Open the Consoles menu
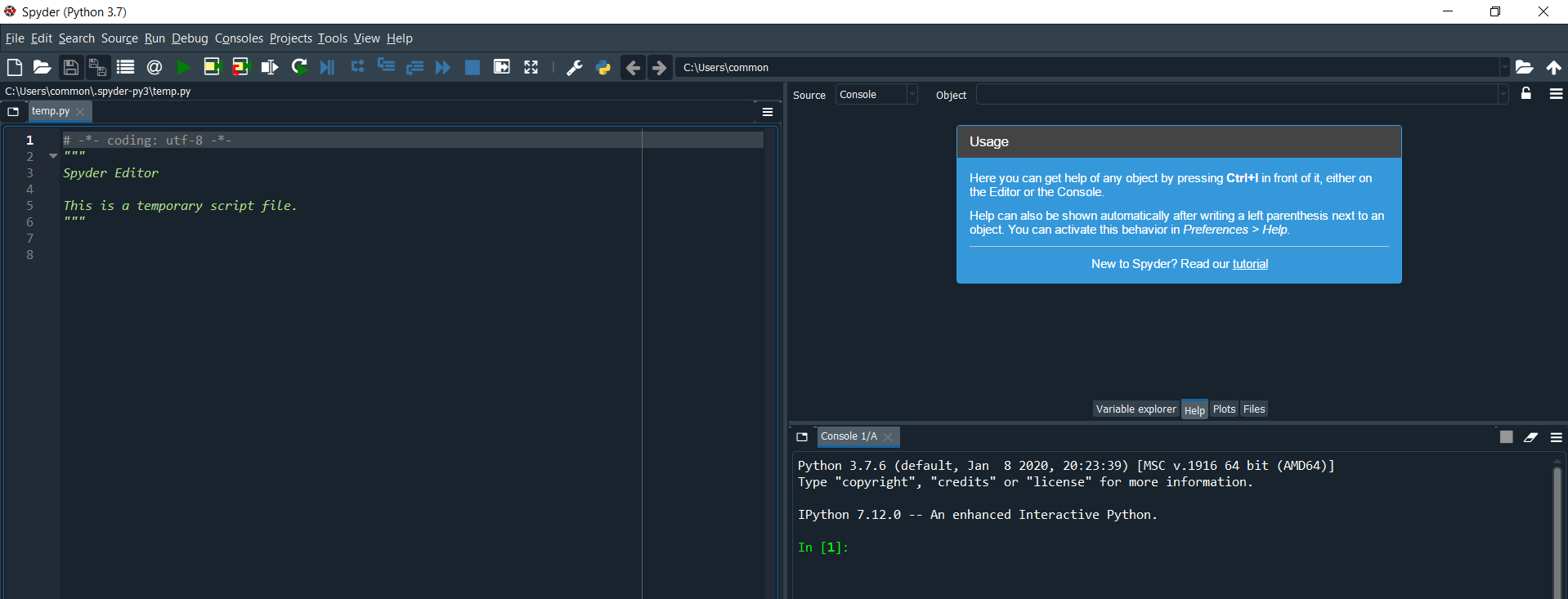This screenshot has height=599, width=1568. 239,38
